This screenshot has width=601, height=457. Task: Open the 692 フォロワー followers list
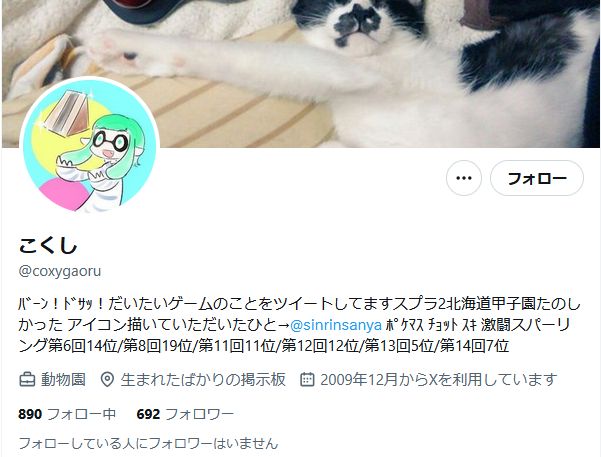[185, 414]
